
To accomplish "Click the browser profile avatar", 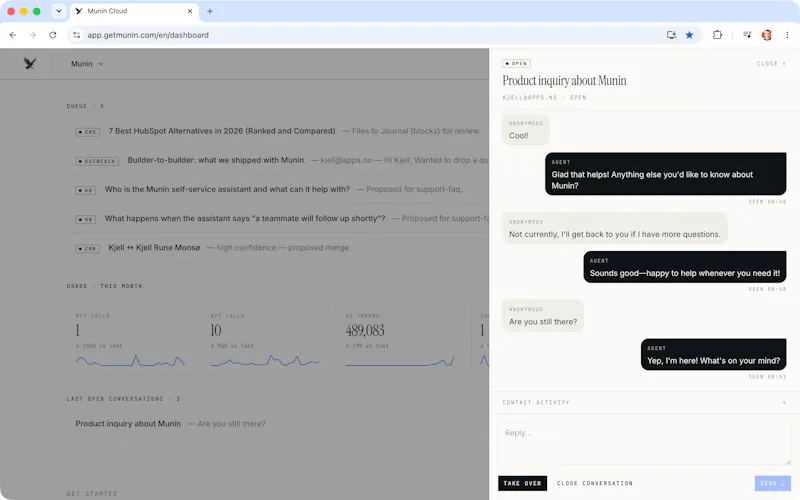I will tap(766, 35).
